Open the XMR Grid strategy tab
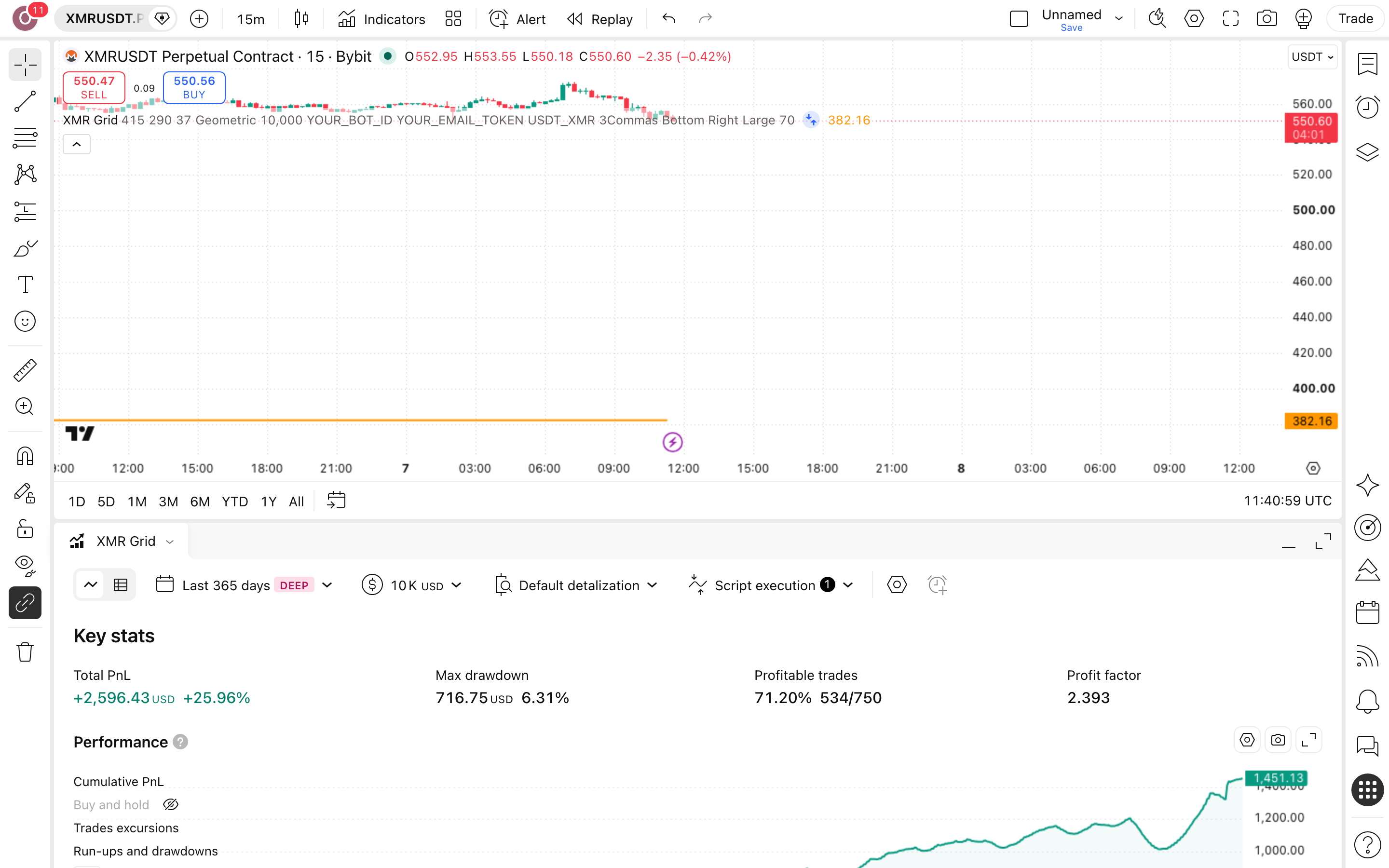Screen dimensions: 1389x868 [x=122, y=542]
